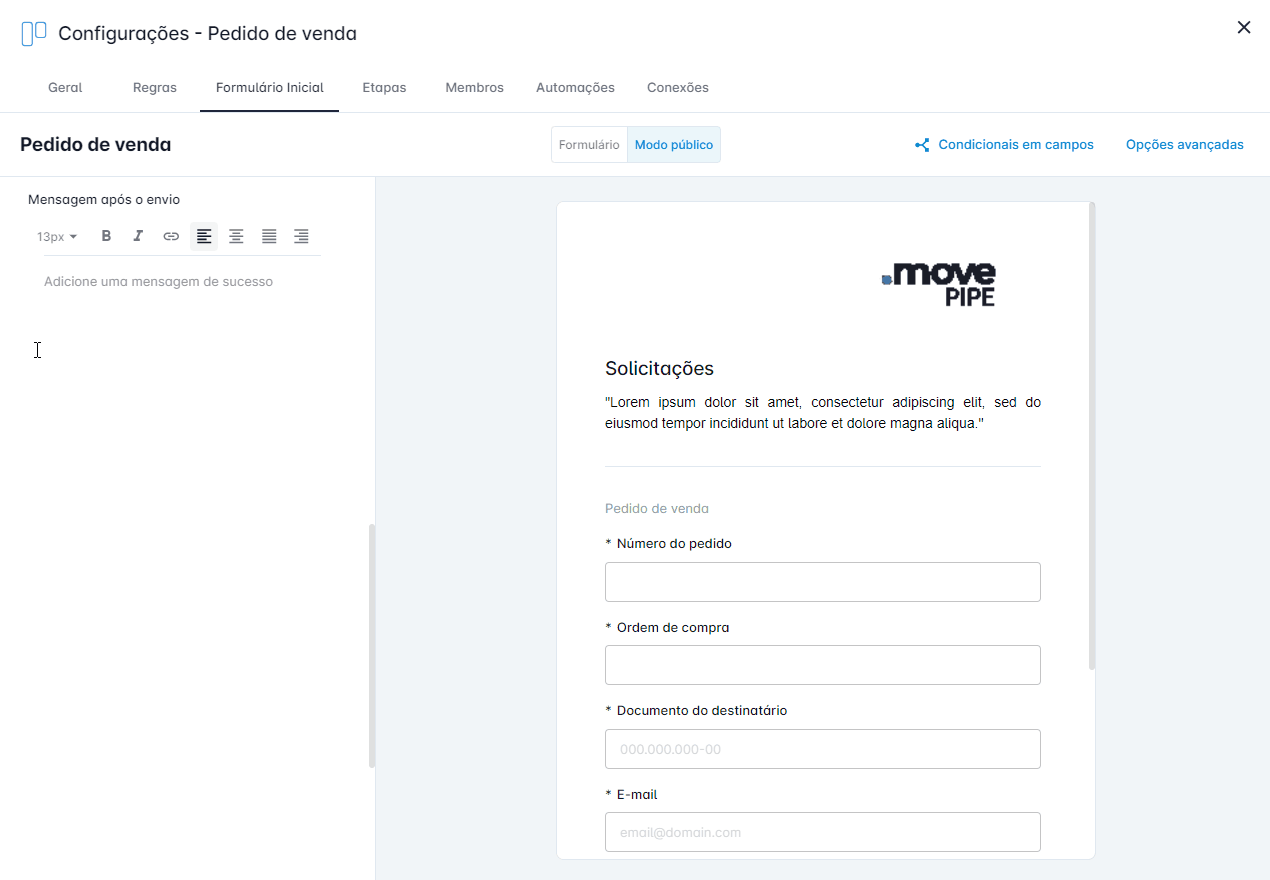The image size is (1270, 880).
Task: Toggle bold formatting in message editor
Action: coord(106,236)
